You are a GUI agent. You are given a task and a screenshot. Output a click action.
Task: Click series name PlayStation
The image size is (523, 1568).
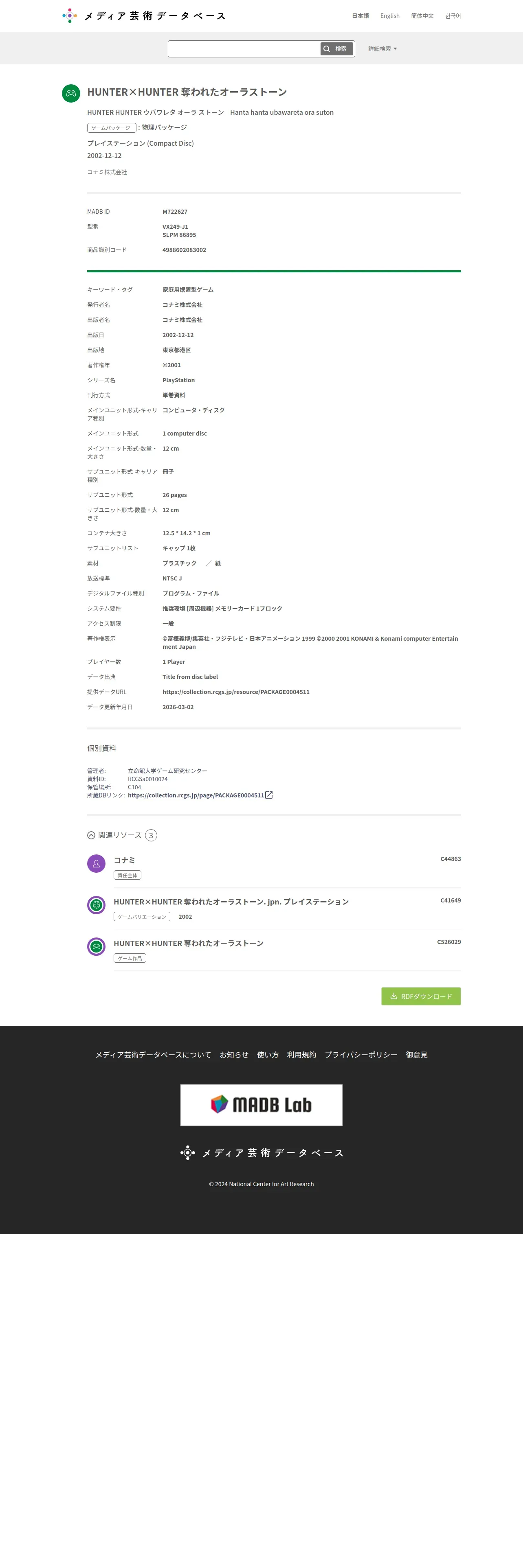(179, 381)
